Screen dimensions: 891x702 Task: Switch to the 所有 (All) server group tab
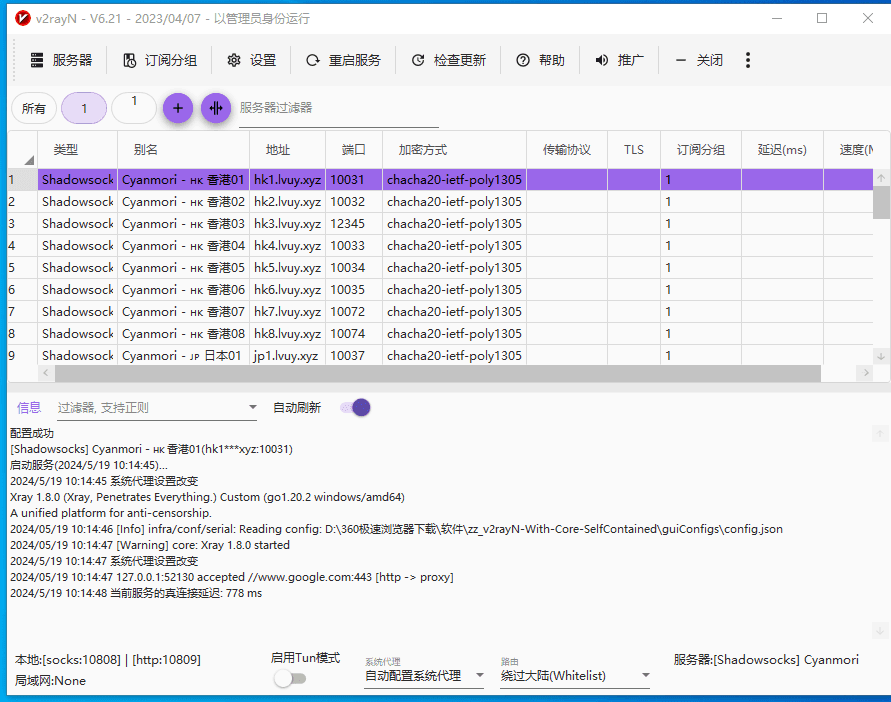point(33,107)
